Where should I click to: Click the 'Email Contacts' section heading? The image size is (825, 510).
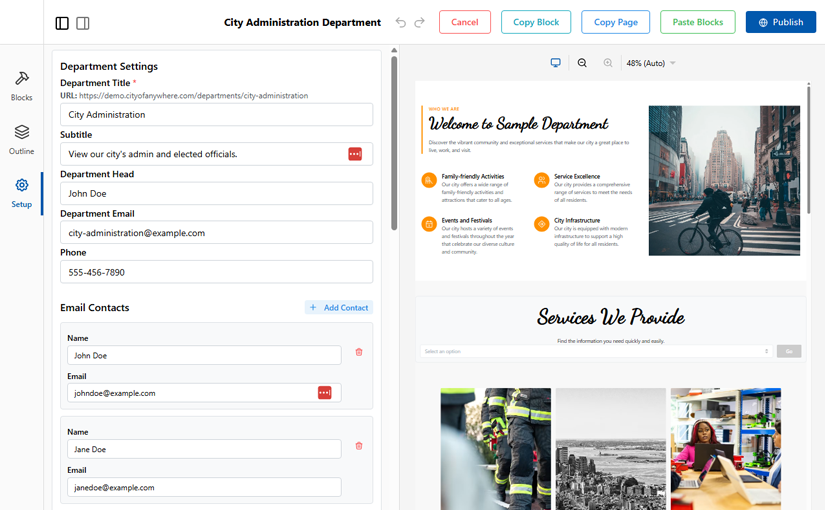[95, 308]
